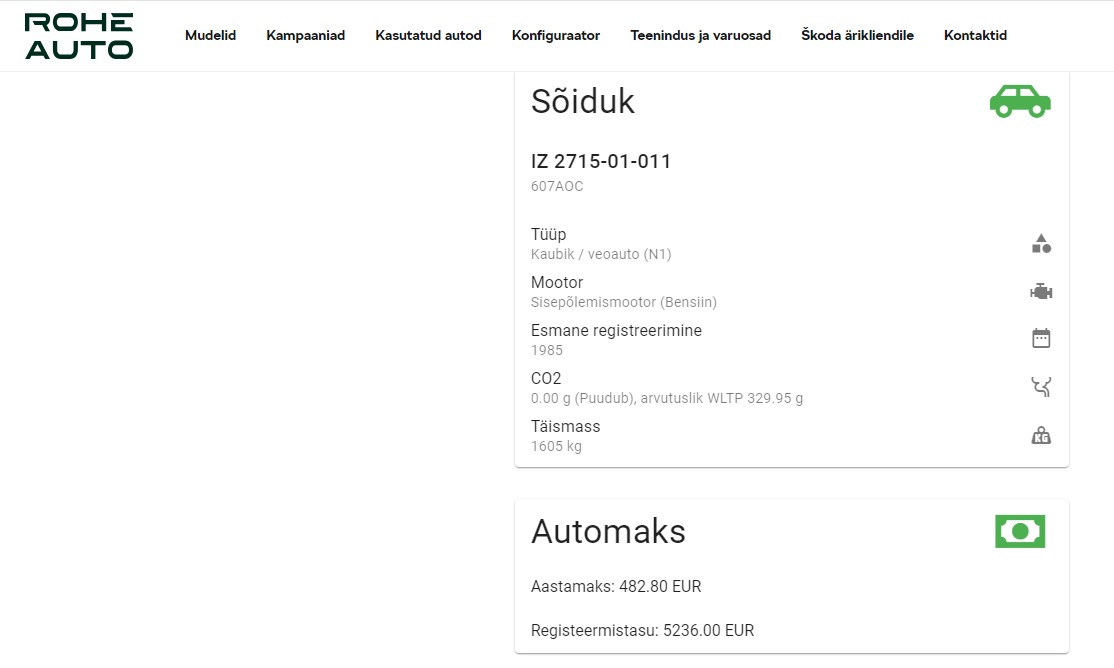Screen dimensions: 1114x668
Task: Click the vehicle type shapes icon
Action: (1041, 243)
